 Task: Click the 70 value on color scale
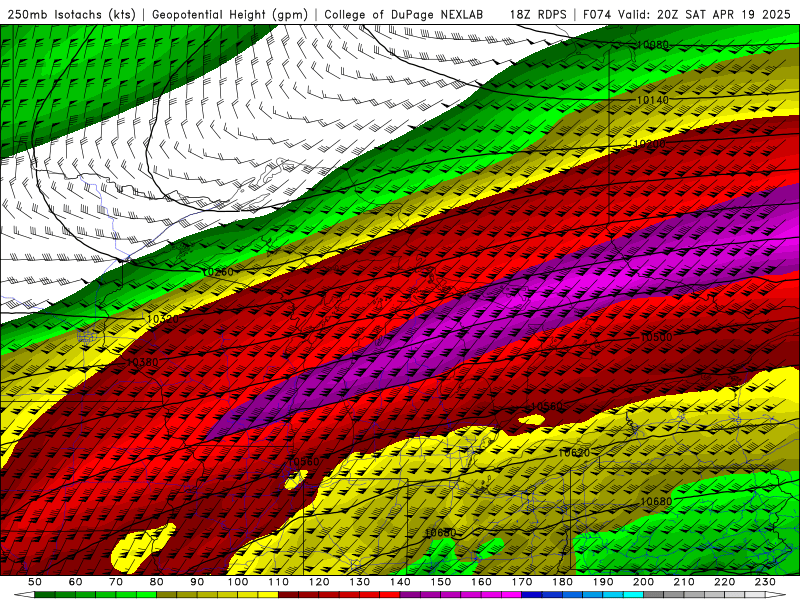pos(116,582)
